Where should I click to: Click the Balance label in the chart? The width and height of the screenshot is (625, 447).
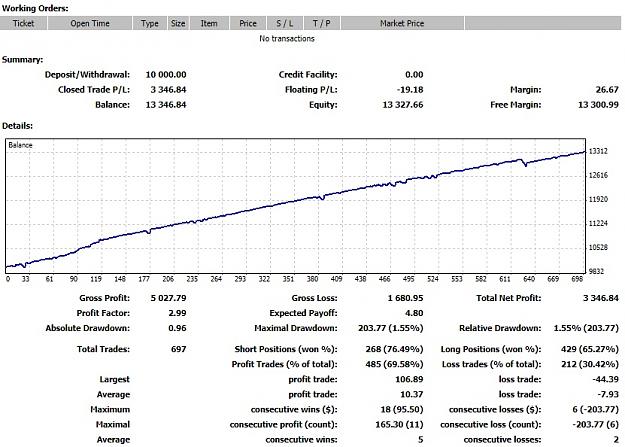(x=20, y=145)
